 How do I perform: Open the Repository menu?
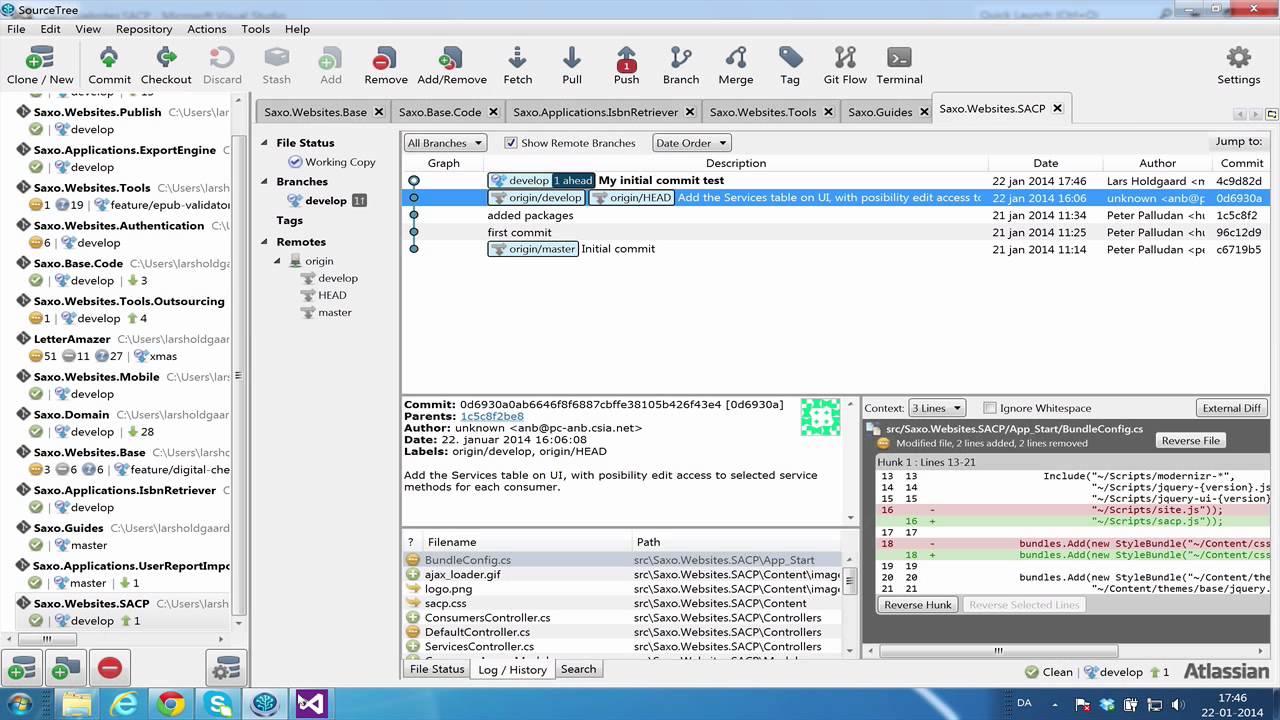(x=144, y=29)
